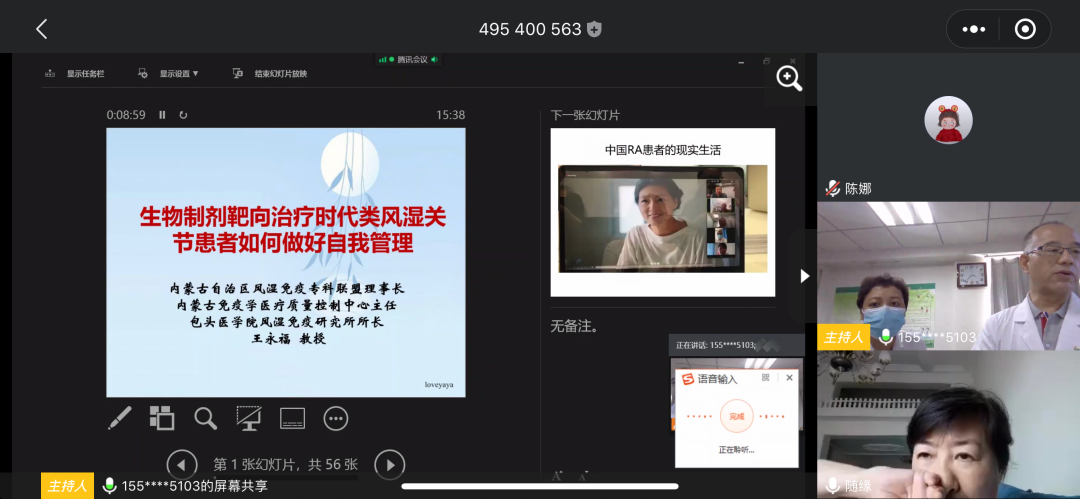Screen dimensions: 1080x499
Task: Select the pen and laser pointer tool
Action: [119, 418]
